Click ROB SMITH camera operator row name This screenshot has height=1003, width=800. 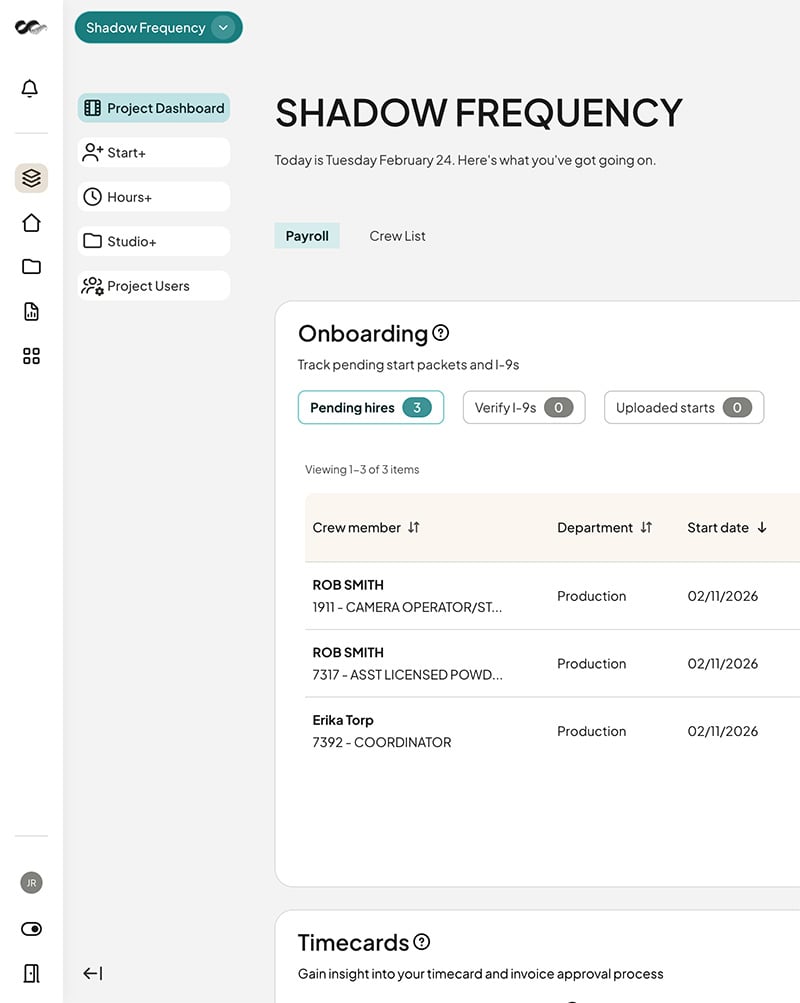tap(348, 585)
